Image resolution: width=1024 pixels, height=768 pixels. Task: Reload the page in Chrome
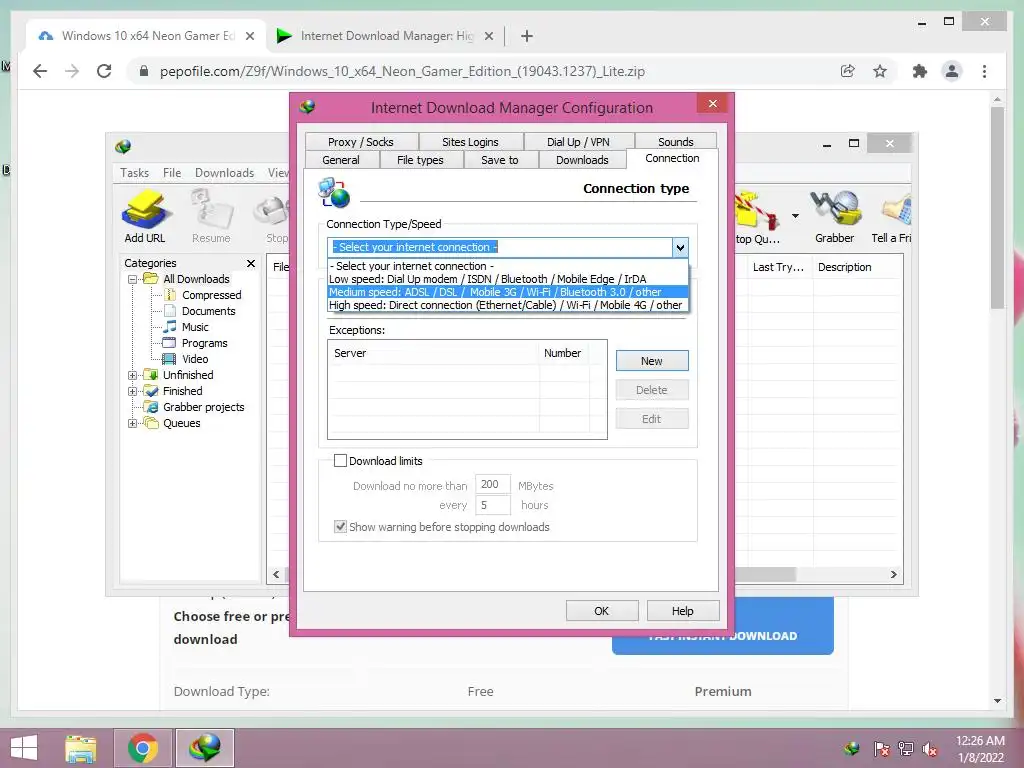point(104,71)
